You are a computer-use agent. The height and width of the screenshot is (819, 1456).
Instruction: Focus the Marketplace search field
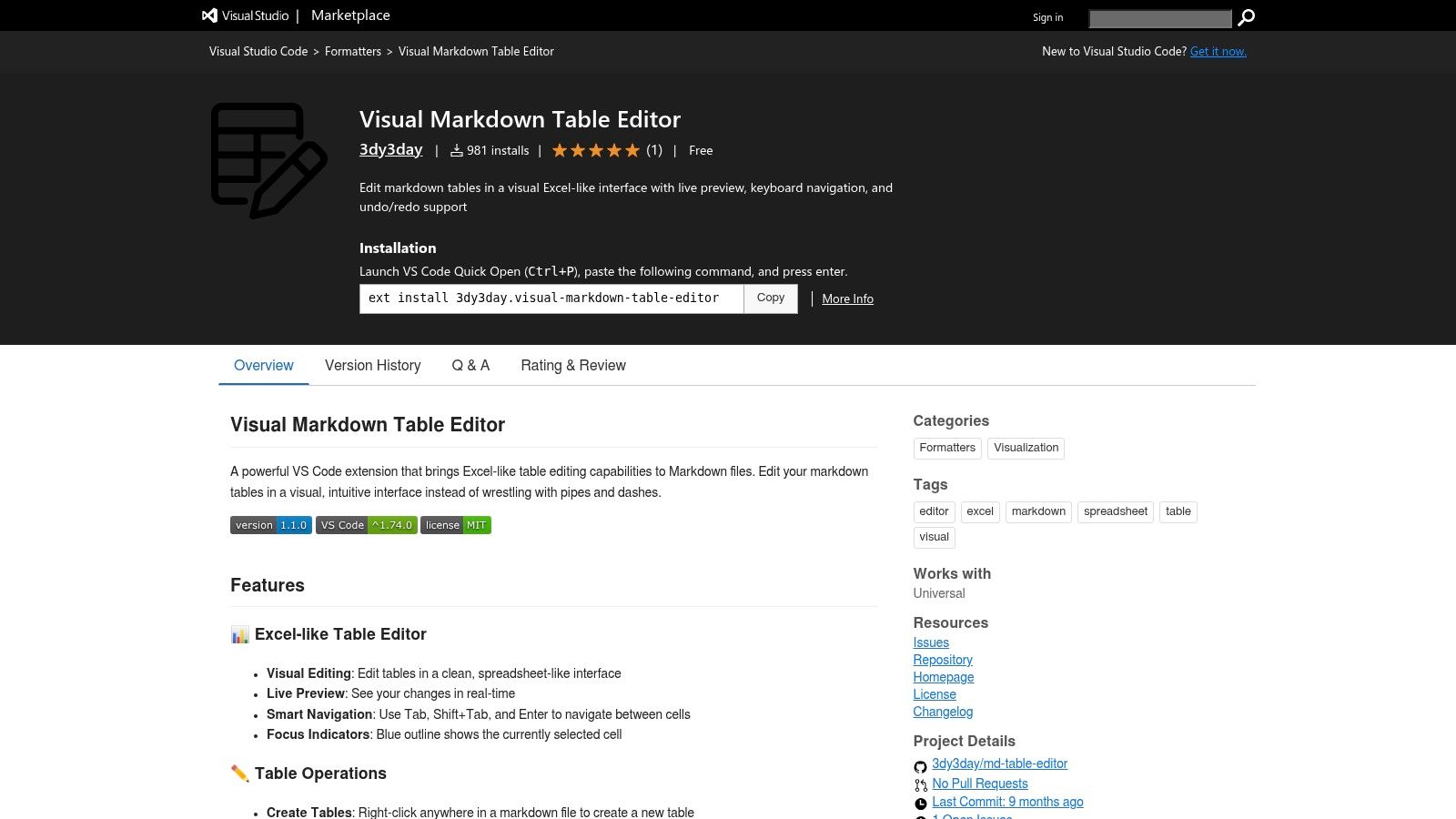click(x=1160, y=18)
